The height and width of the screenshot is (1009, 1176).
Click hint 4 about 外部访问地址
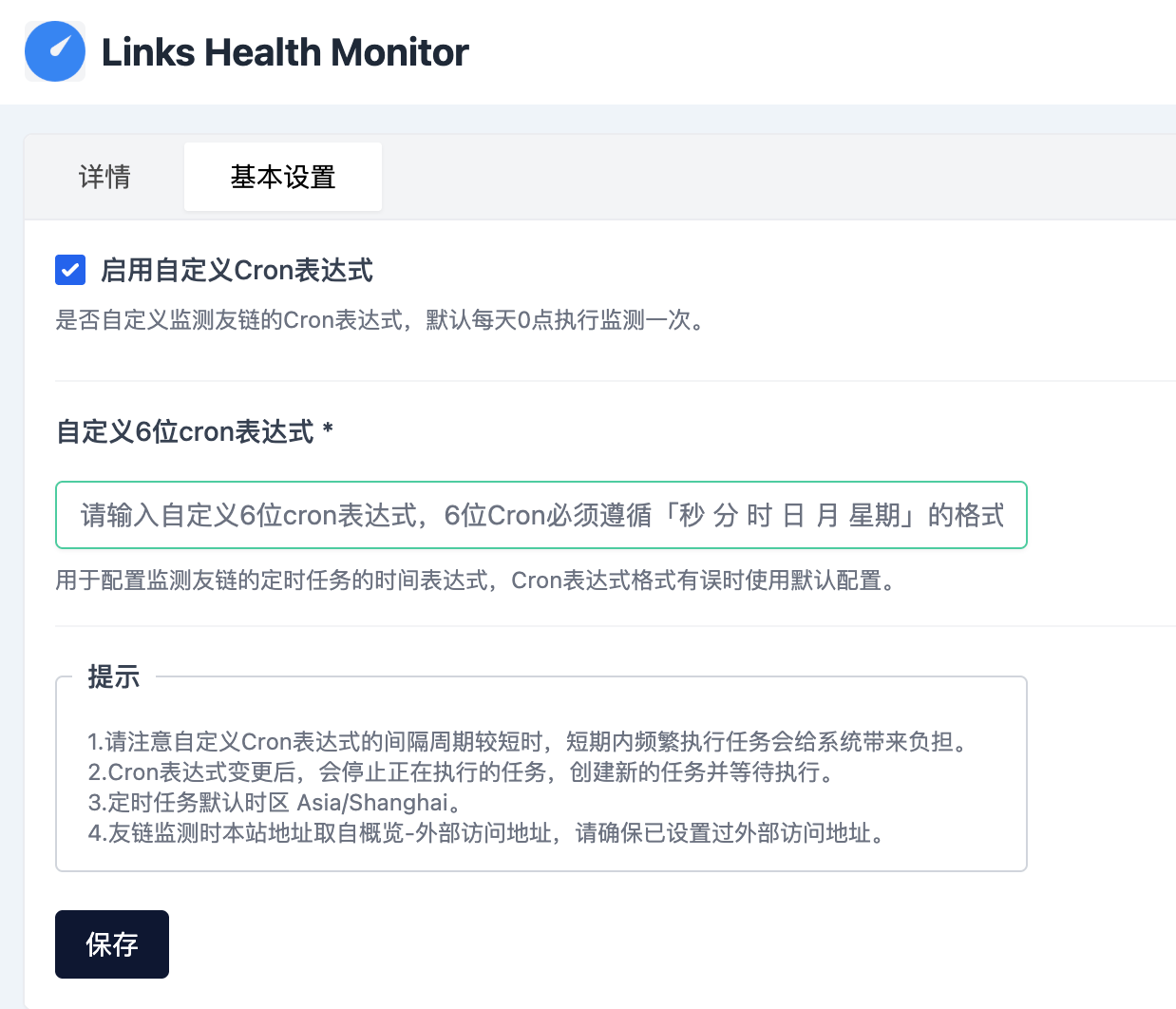[x=486, y=833]
